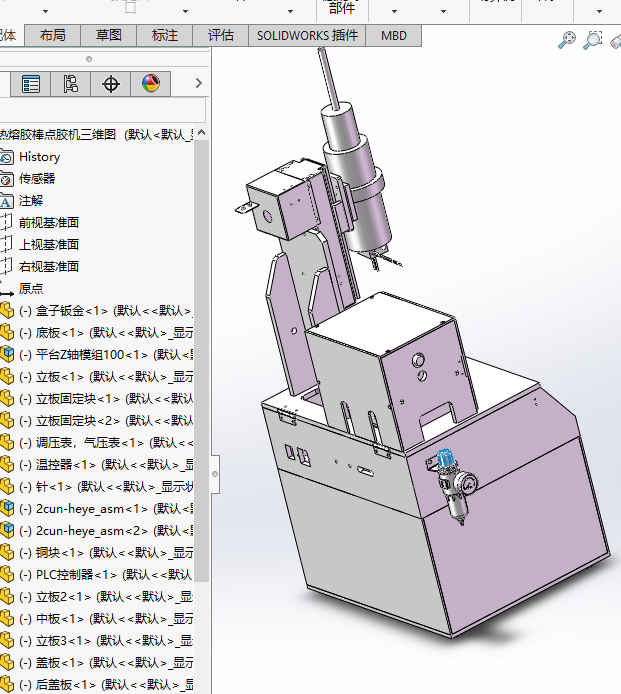Select the 后盖板<1> part
Screen dimensions: 621x694
(x=106, y=685)
